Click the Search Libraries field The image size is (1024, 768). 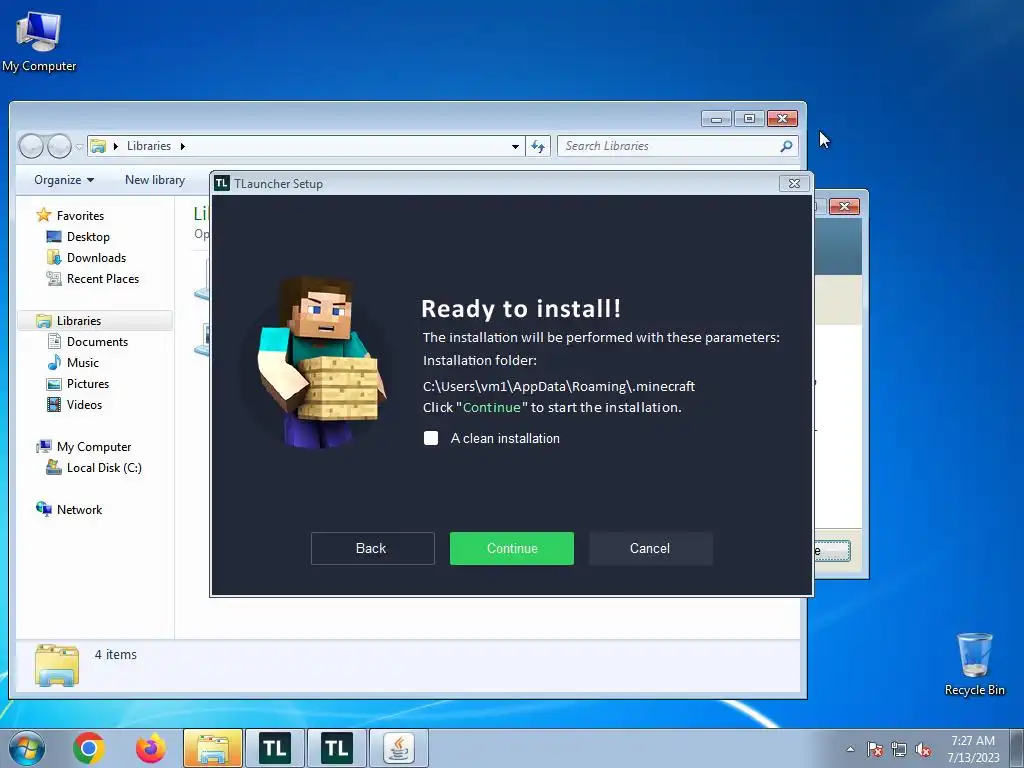(x=678, y=146)
